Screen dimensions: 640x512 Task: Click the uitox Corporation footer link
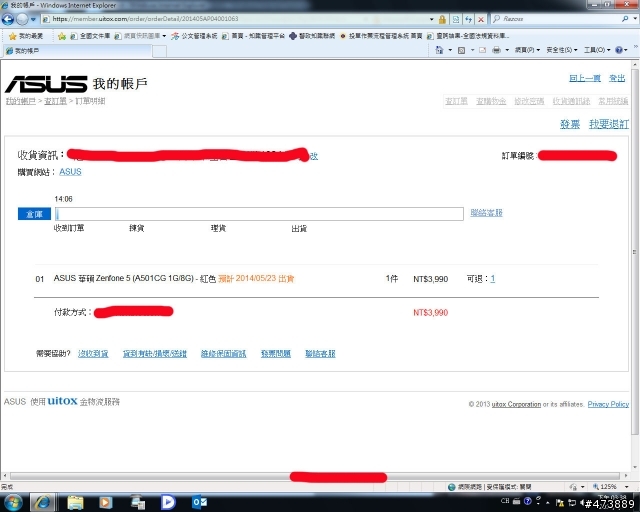516,404
